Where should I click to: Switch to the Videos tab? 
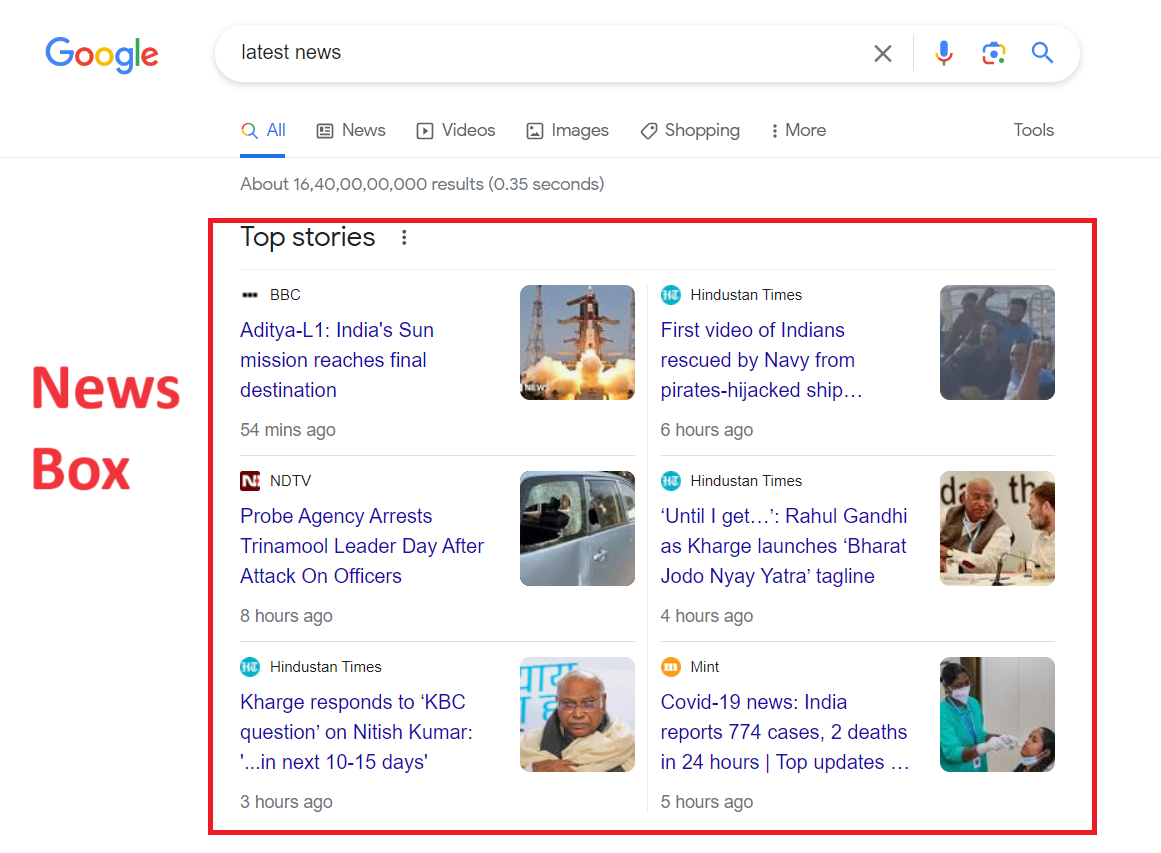(x=456, y=130)
